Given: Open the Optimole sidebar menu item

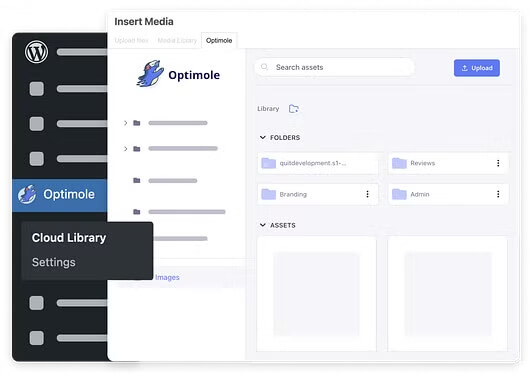Looking at the screenshot, I should point(60,195).
